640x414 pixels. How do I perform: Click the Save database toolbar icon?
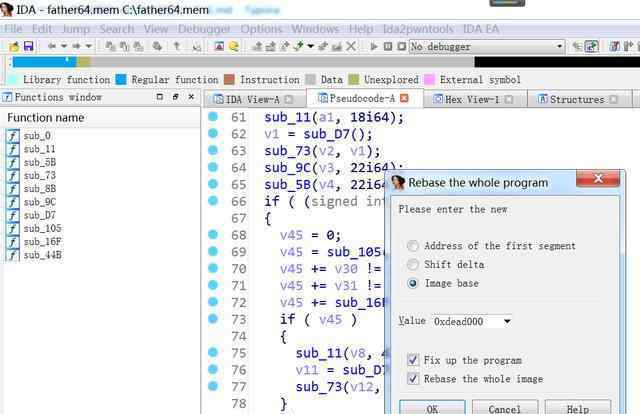click(28, 46)
